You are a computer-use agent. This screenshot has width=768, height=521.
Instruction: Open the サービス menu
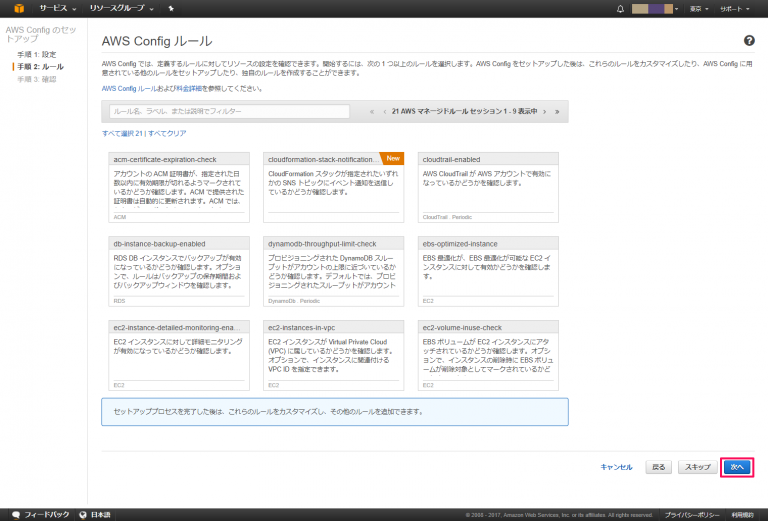58,8
